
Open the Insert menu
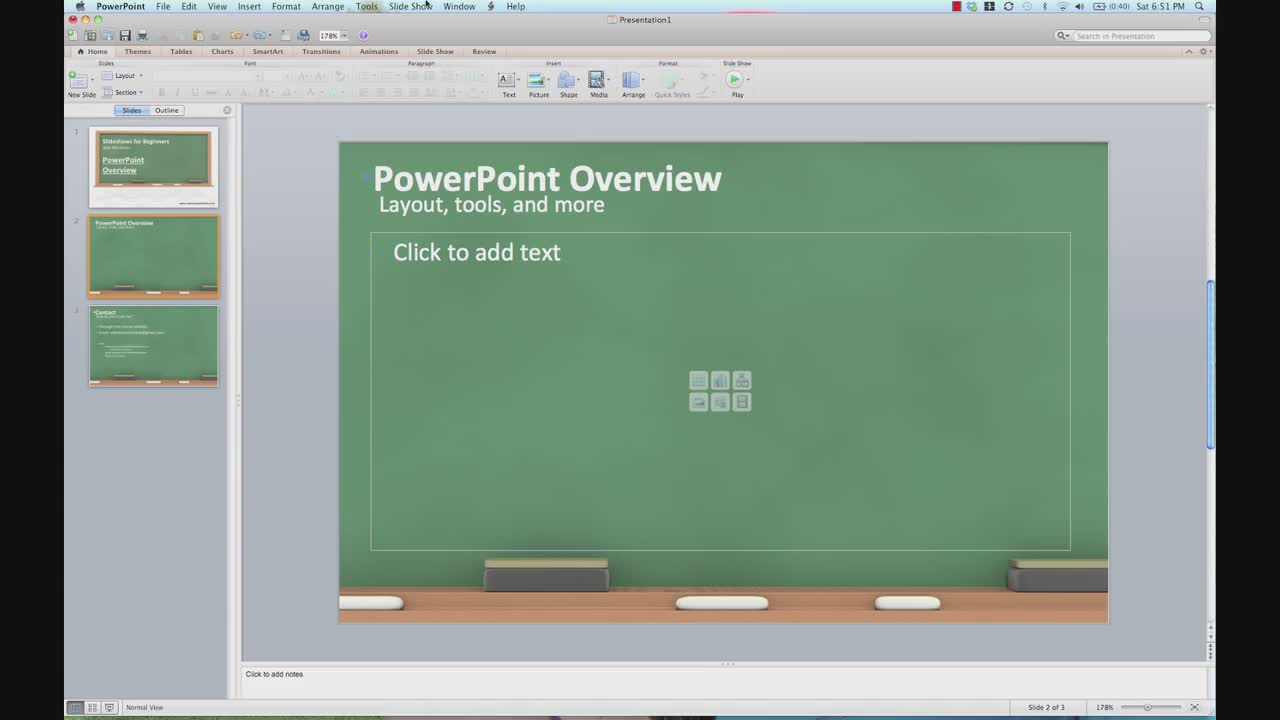click(x=249, y=6)
